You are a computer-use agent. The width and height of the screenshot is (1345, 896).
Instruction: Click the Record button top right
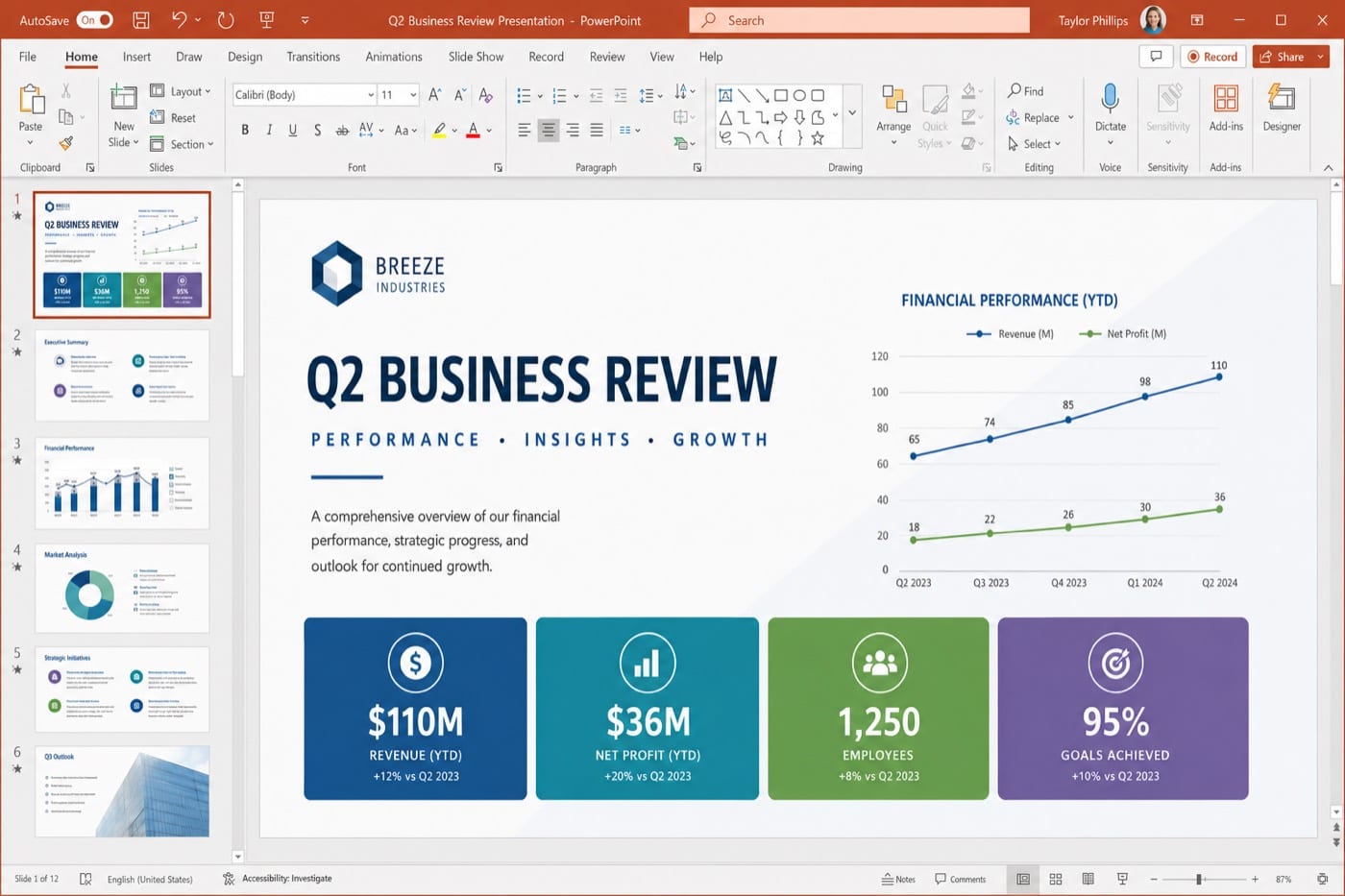click(x=1212, y=57)
